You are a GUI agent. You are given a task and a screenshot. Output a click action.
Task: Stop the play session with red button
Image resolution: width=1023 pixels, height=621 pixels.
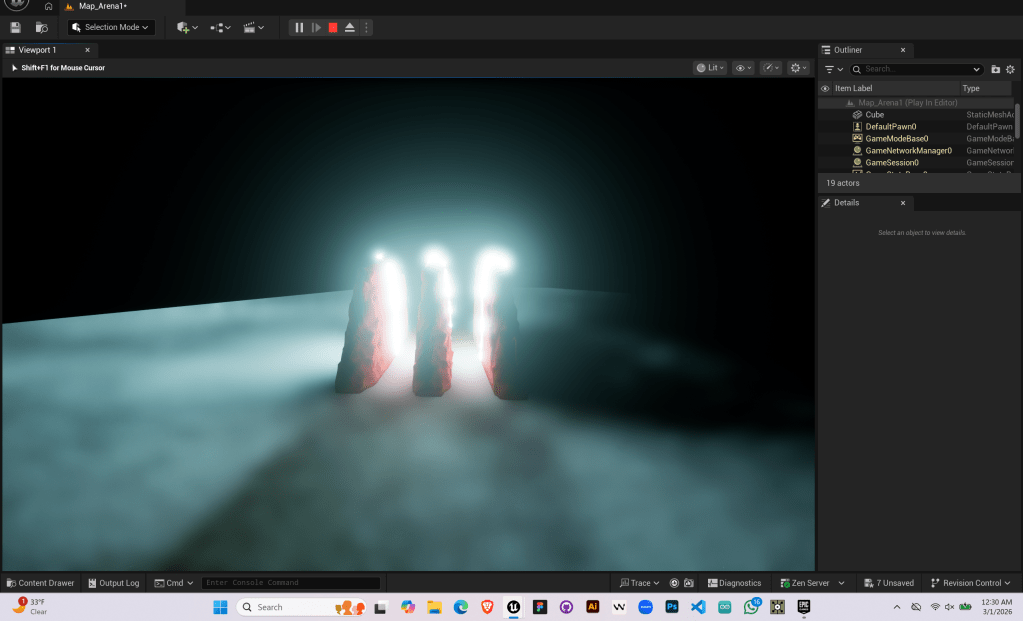coord(333,27)
